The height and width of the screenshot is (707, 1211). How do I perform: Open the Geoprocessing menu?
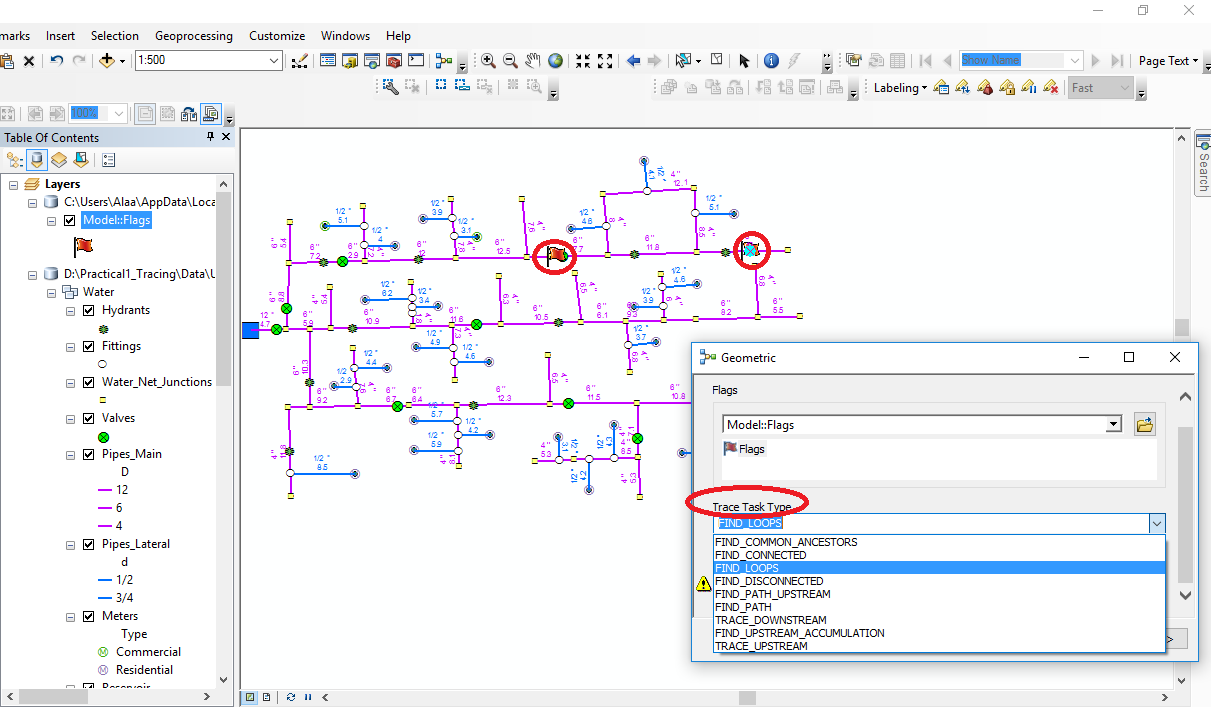pyautogui.click(x=194, y=36)
